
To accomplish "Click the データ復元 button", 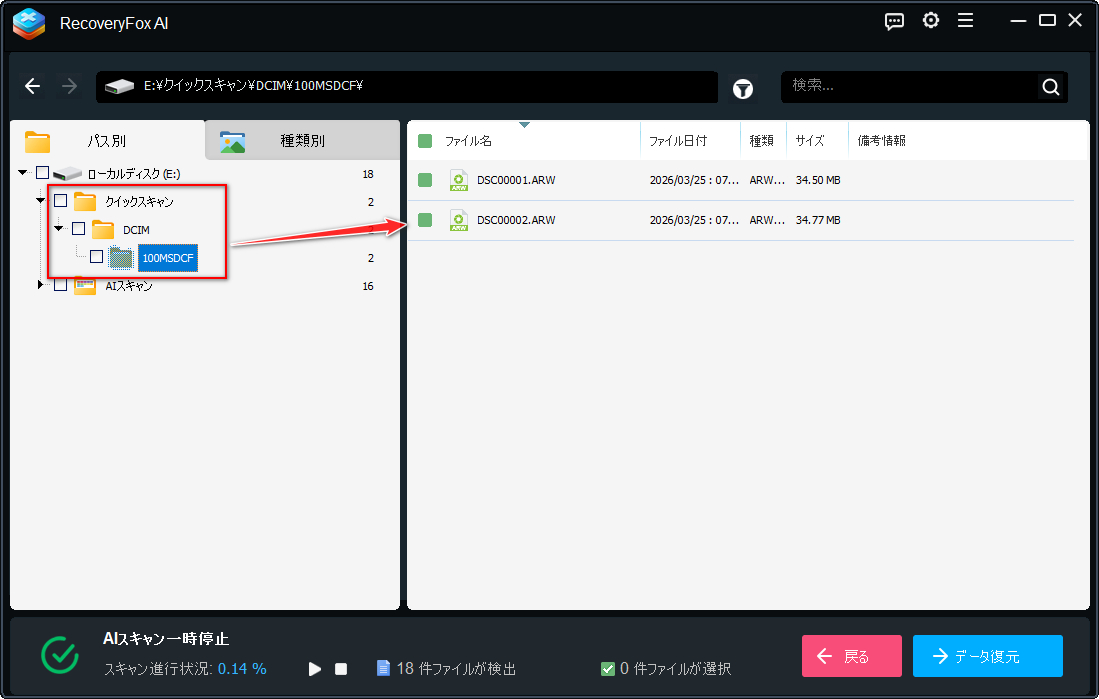I will 988,656.
